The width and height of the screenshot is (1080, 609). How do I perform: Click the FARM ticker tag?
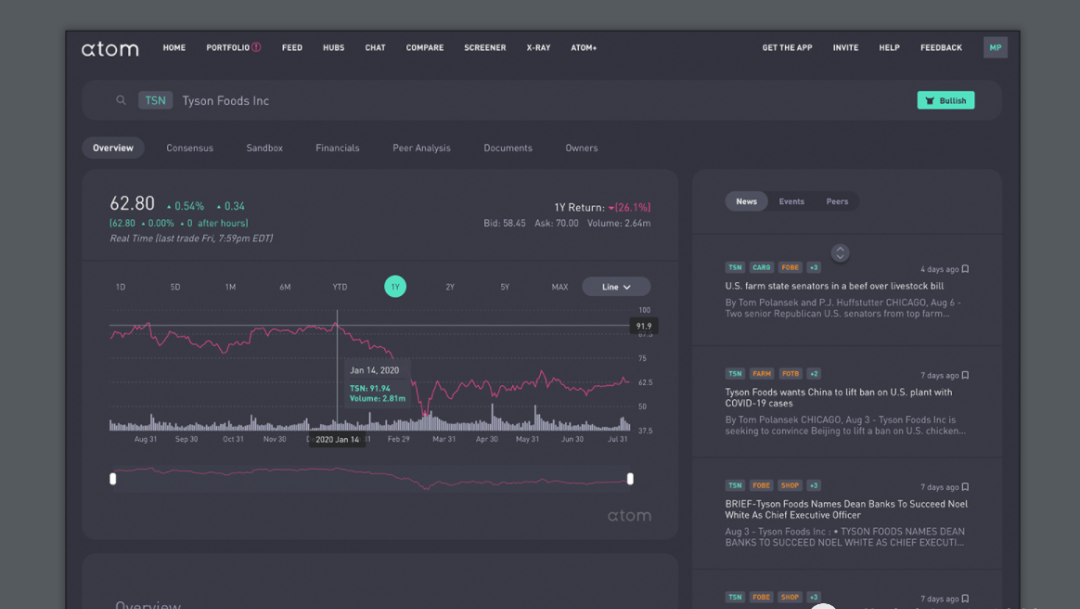pyautogui.click(x=761, y=373)
